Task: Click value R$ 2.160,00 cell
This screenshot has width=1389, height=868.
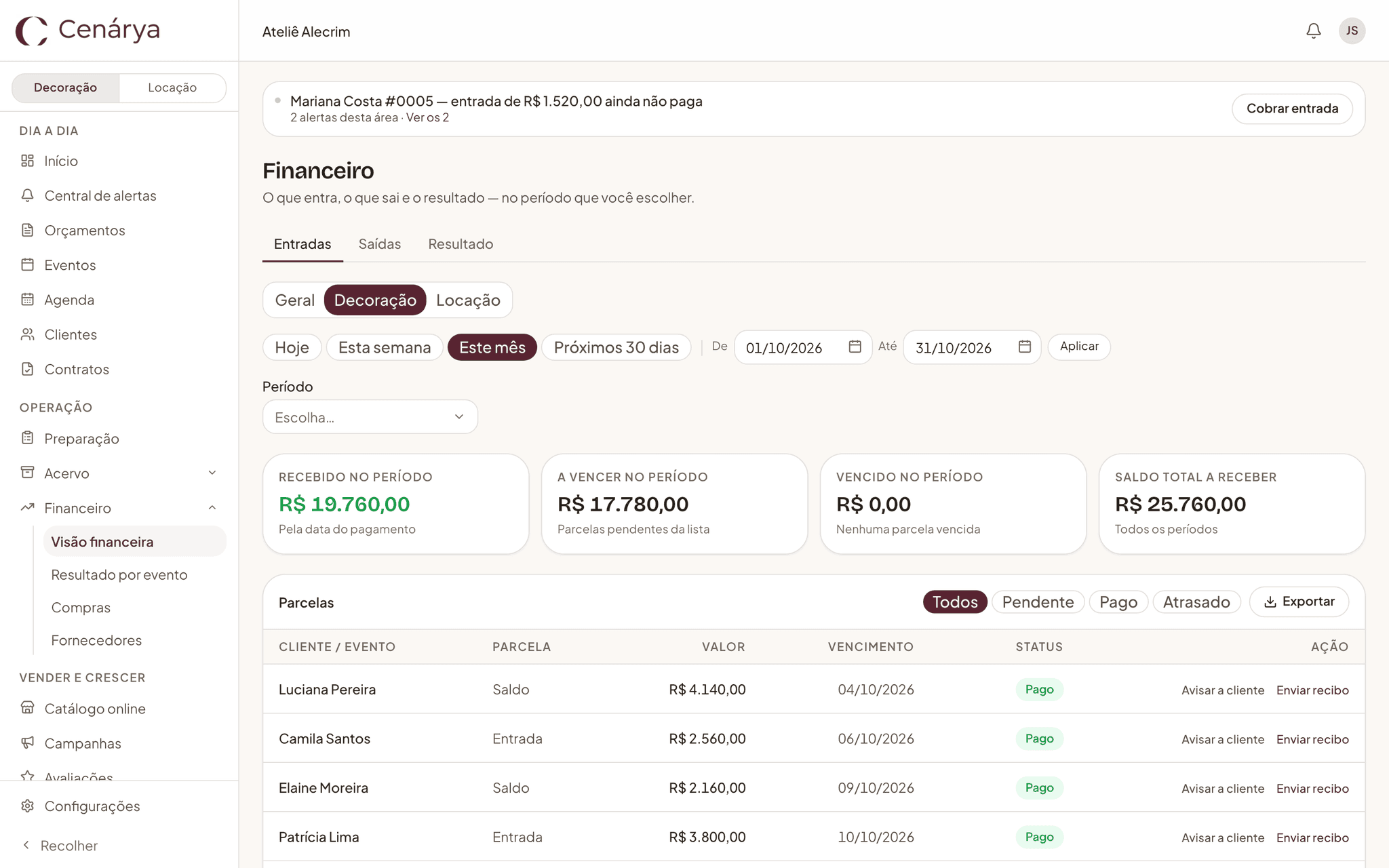Action: 707,788
